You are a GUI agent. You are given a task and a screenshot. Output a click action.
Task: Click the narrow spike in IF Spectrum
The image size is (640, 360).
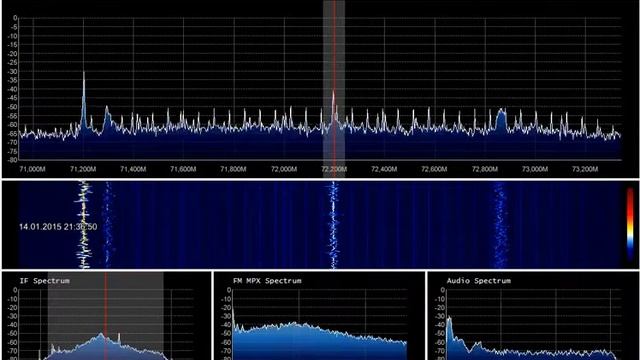[119, 340]
